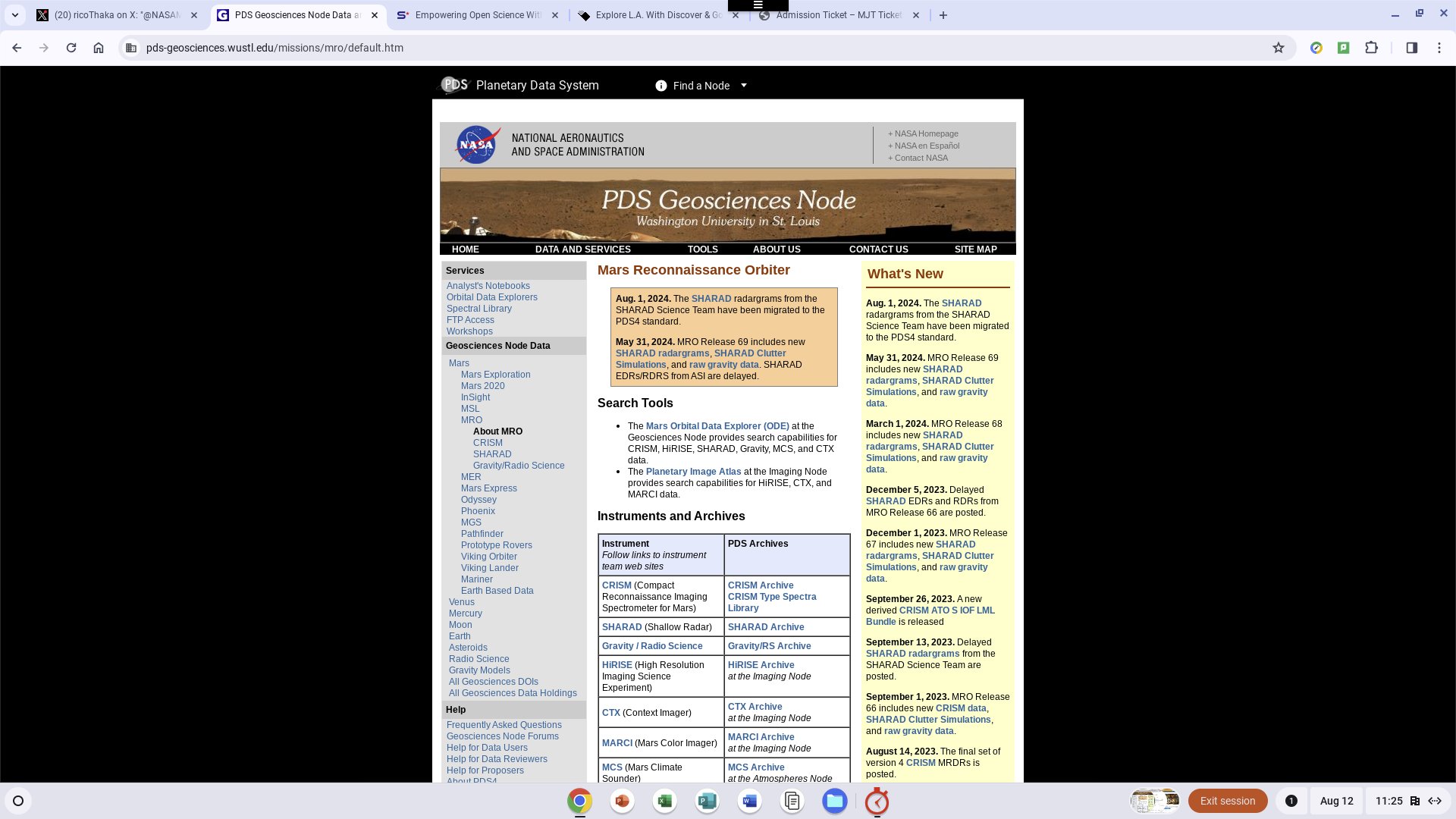Click the Google Sheets icon in taskbar
The height and width of the screenshot is (819, 1456).
tap(664, 800)
